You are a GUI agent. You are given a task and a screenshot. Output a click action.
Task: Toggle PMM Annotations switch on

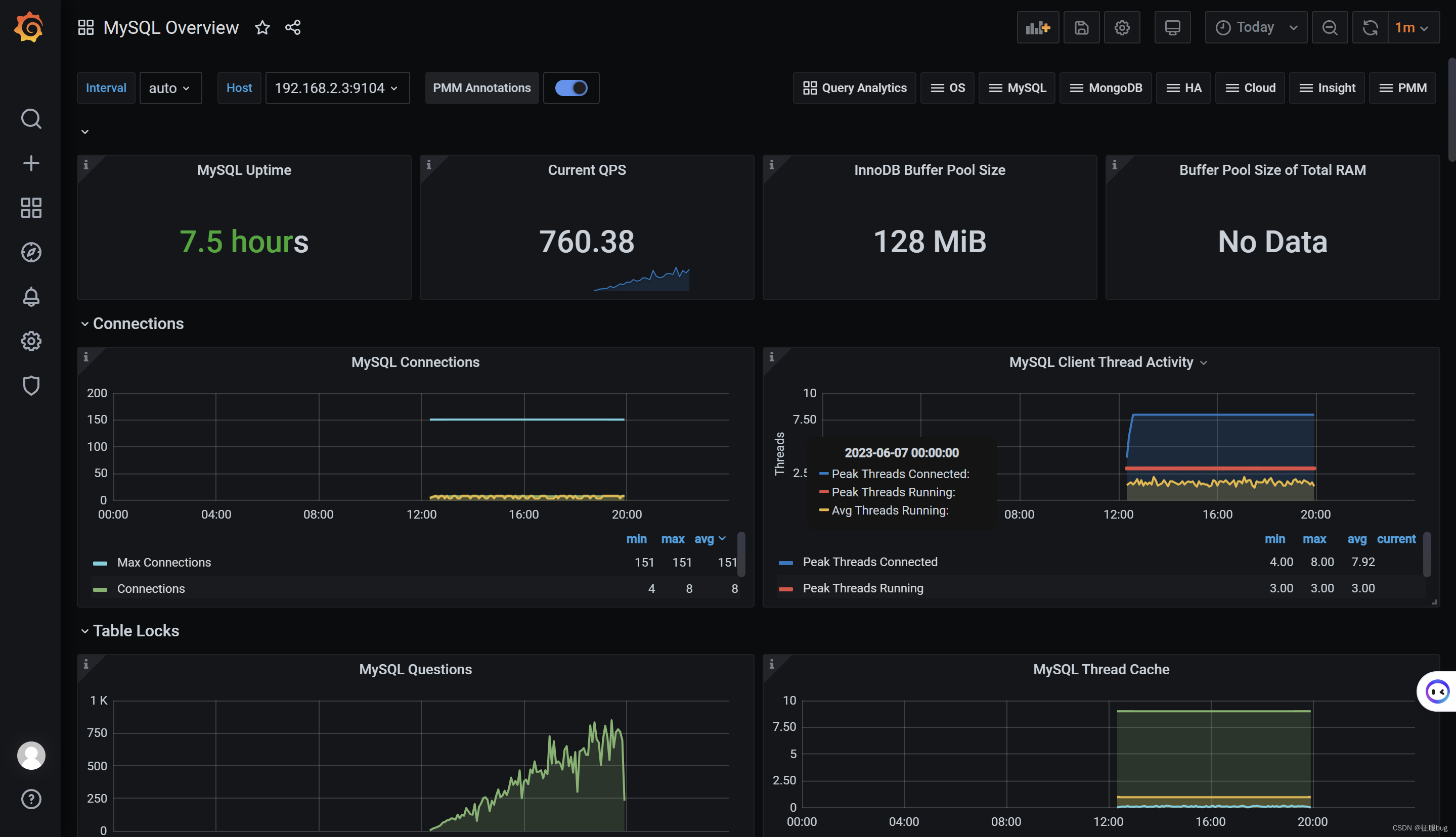click(570, 88)
